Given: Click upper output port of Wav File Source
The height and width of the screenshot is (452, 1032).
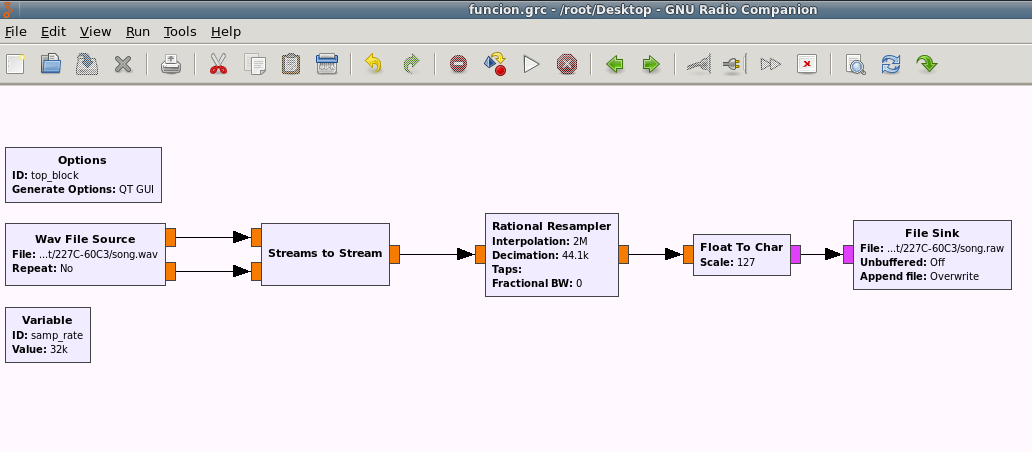Looking at the screenshot, I should click(170, 238).
